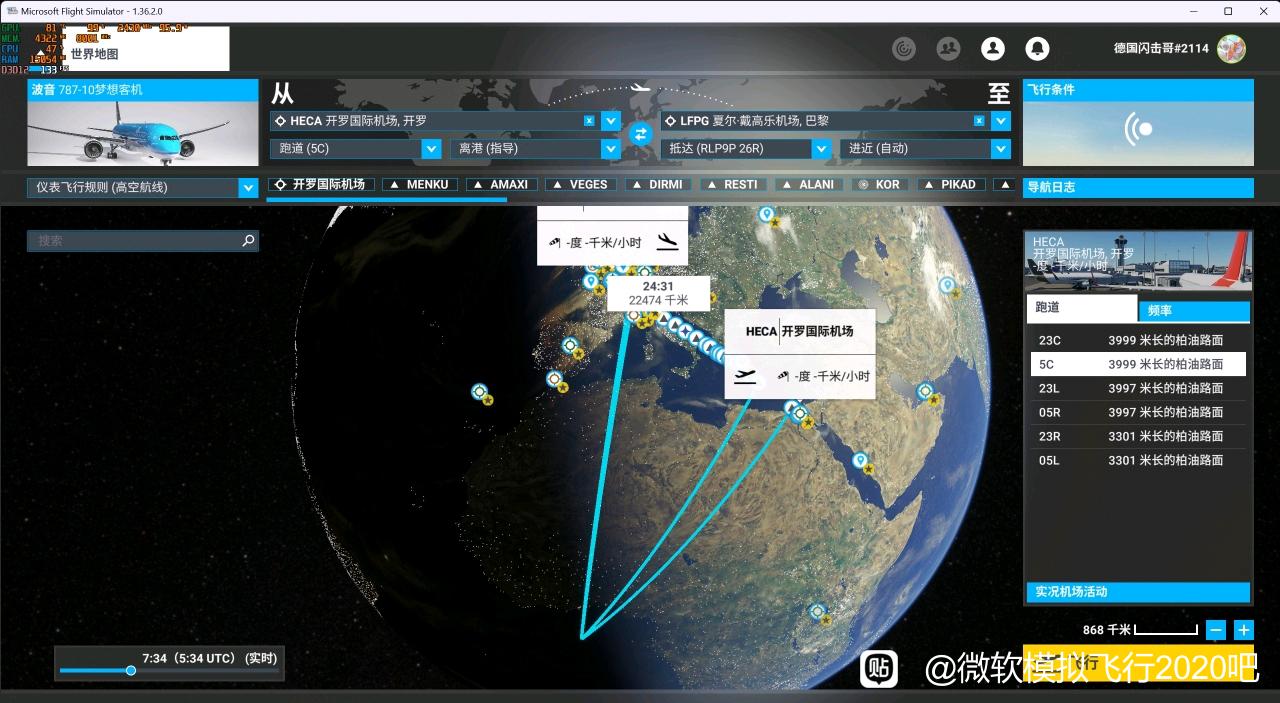Maximize the Microsoft Flight Simulator window
The width and height of the screenshot is (1280, 703).
1228,11
